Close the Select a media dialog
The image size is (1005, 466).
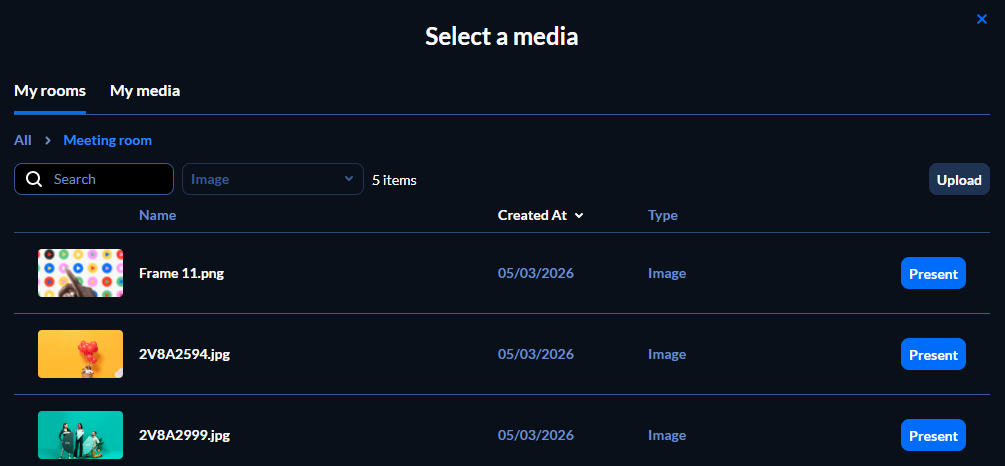(x=982, y=19)
